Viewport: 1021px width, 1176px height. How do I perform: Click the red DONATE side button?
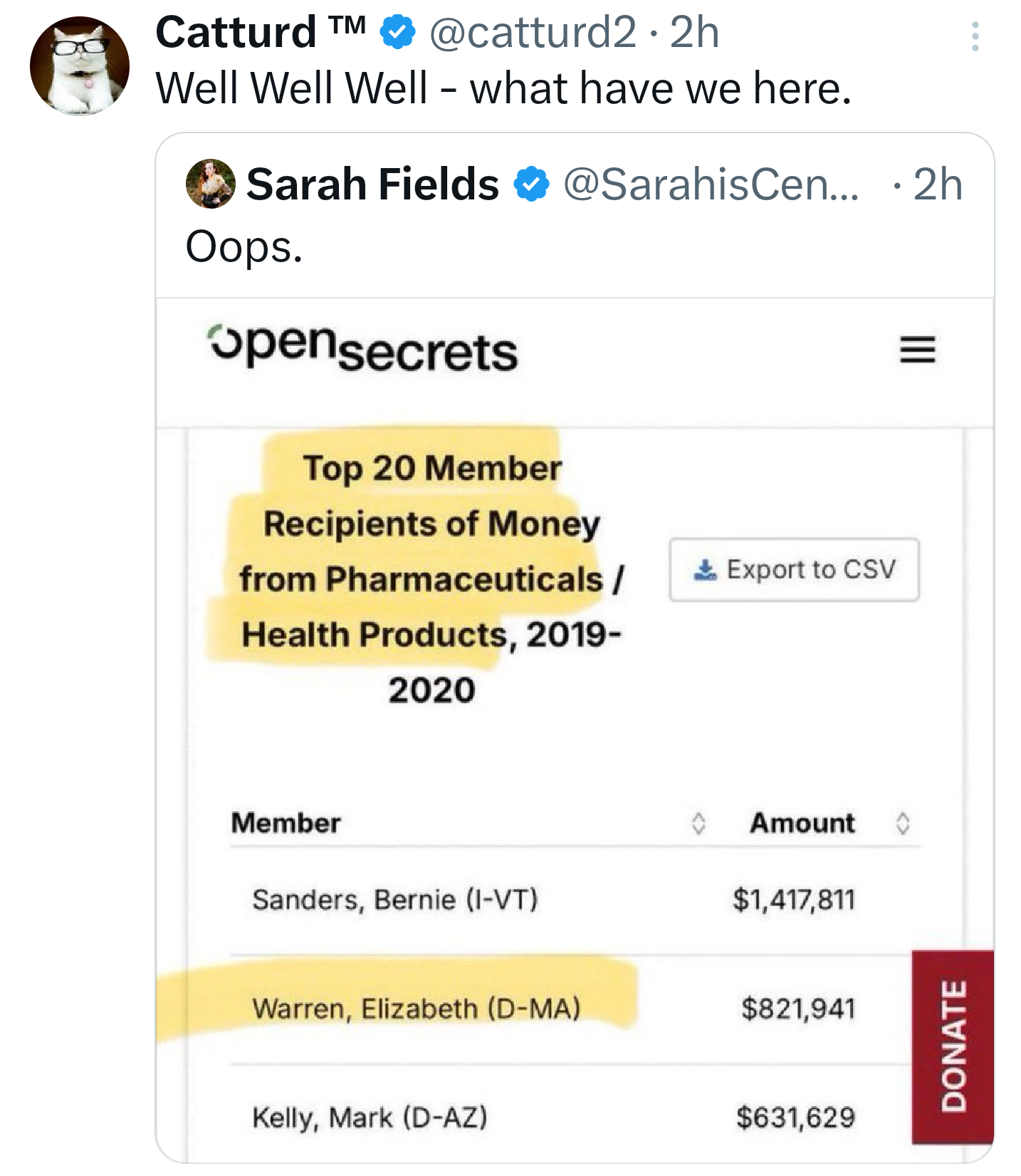coord(953,1046)
